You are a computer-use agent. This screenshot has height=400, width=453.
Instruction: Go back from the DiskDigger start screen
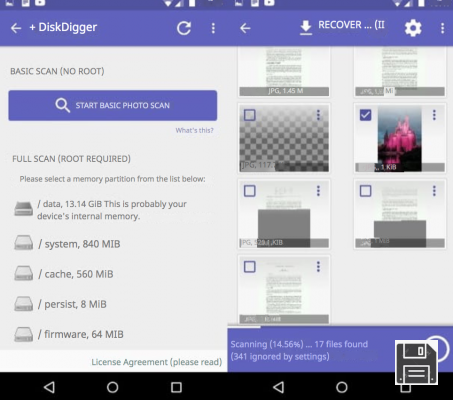(16, 28)
